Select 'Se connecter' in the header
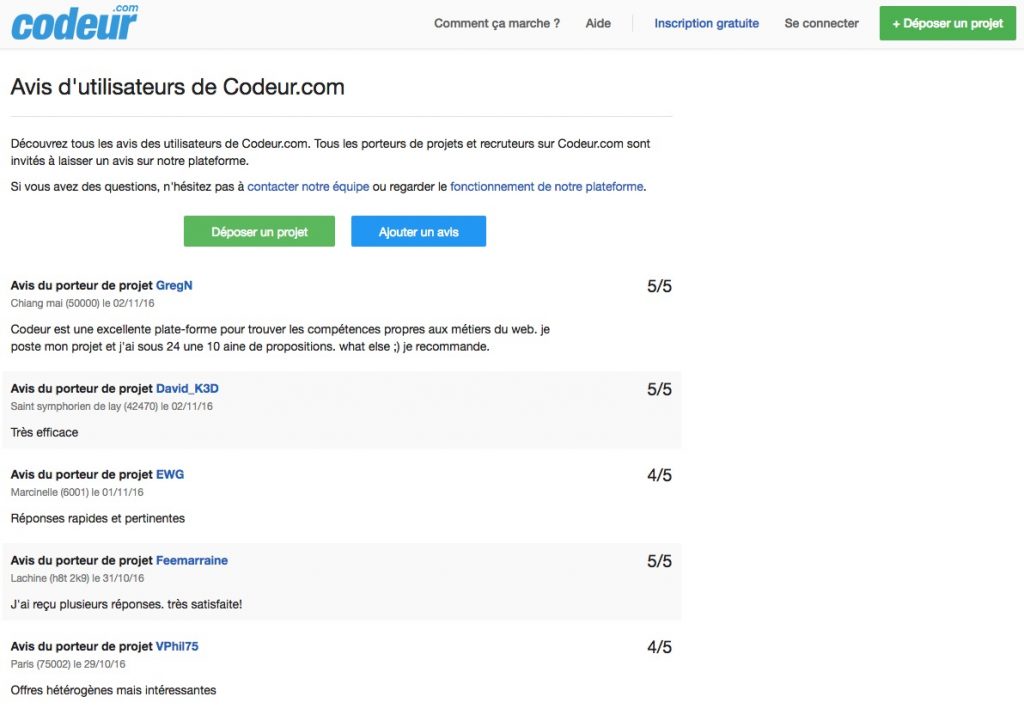This screenshot has width=1024, height=709. point(821,23)
